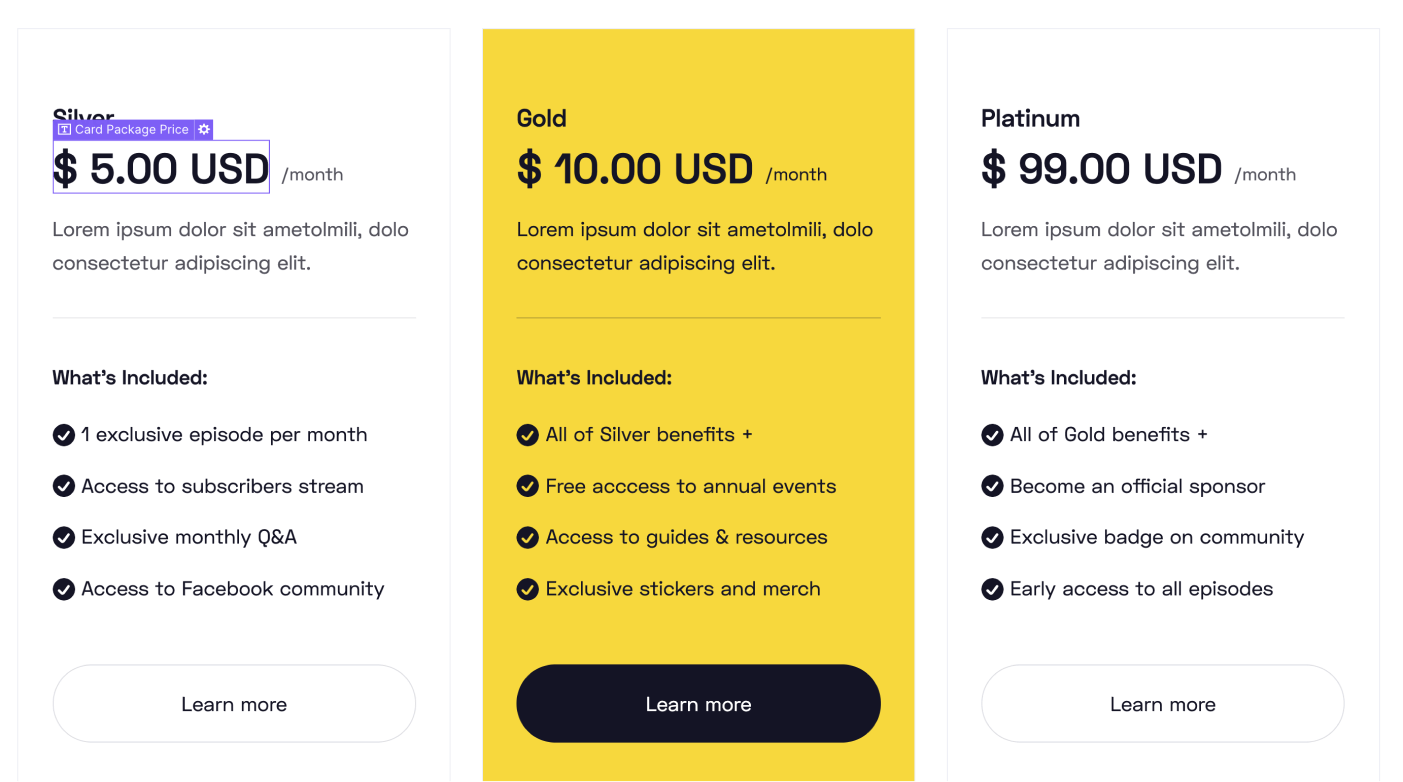Click Learn more on the Gold card
This screenshot has height=782, width=1403.
pyautogui.click(x=698, y=703)
